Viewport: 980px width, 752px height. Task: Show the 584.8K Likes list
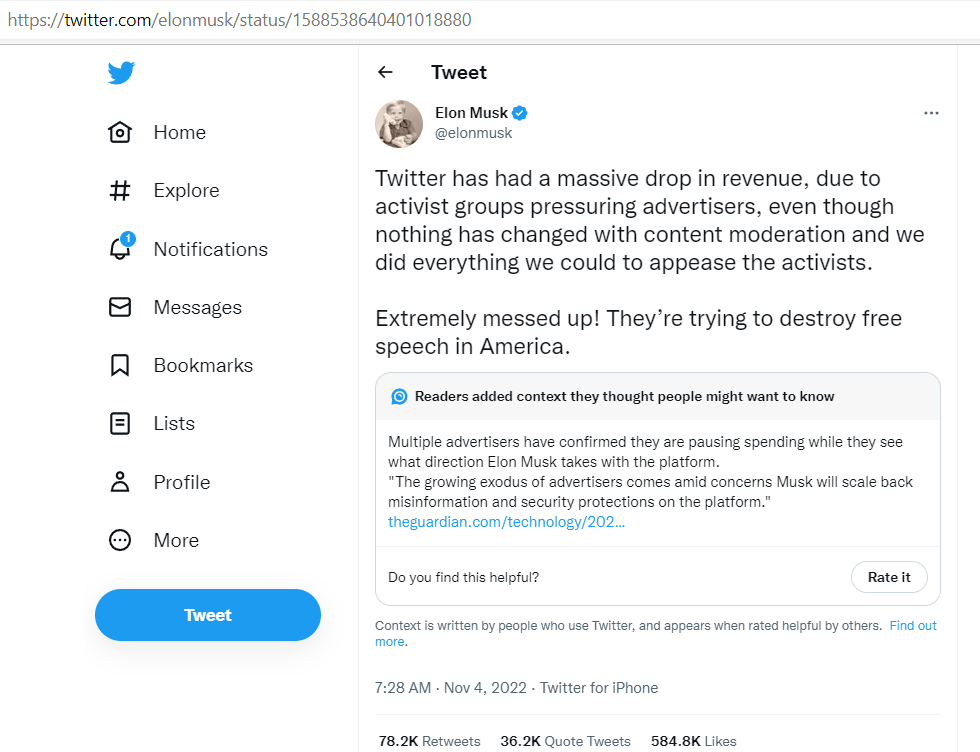pos(693,741)
